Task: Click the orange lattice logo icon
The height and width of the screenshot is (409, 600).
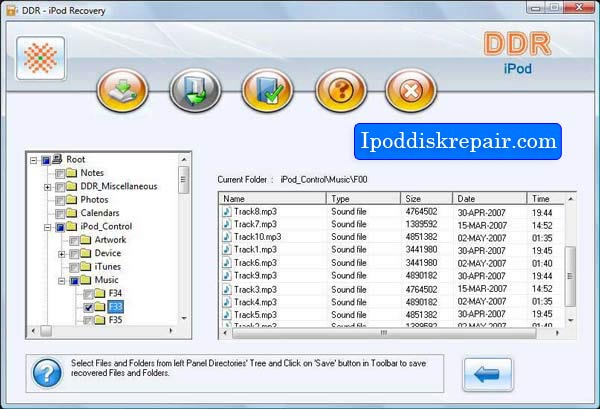Action: click(x=41, y=58)
